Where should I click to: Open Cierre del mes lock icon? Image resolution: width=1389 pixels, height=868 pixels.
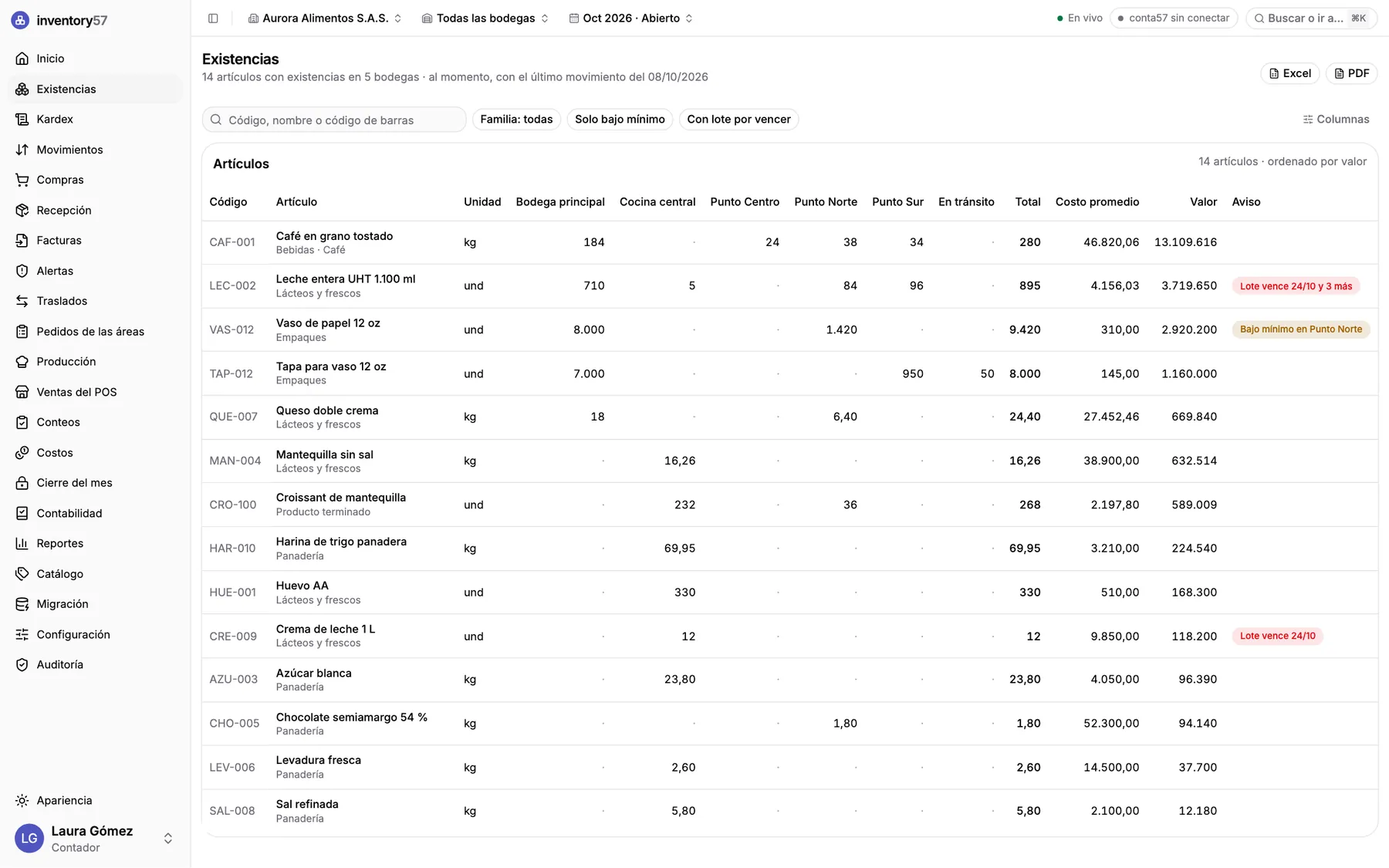click(22, 483)
